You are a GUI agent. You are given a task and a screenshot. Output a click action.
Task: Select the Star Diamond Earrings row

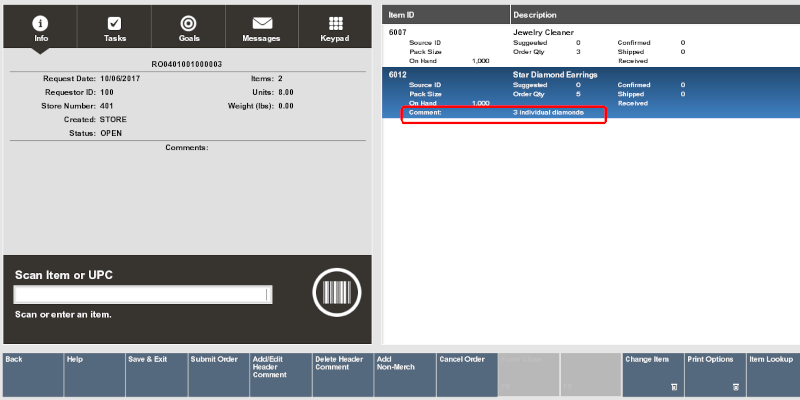pyautogui.click(x=591, y=92)
